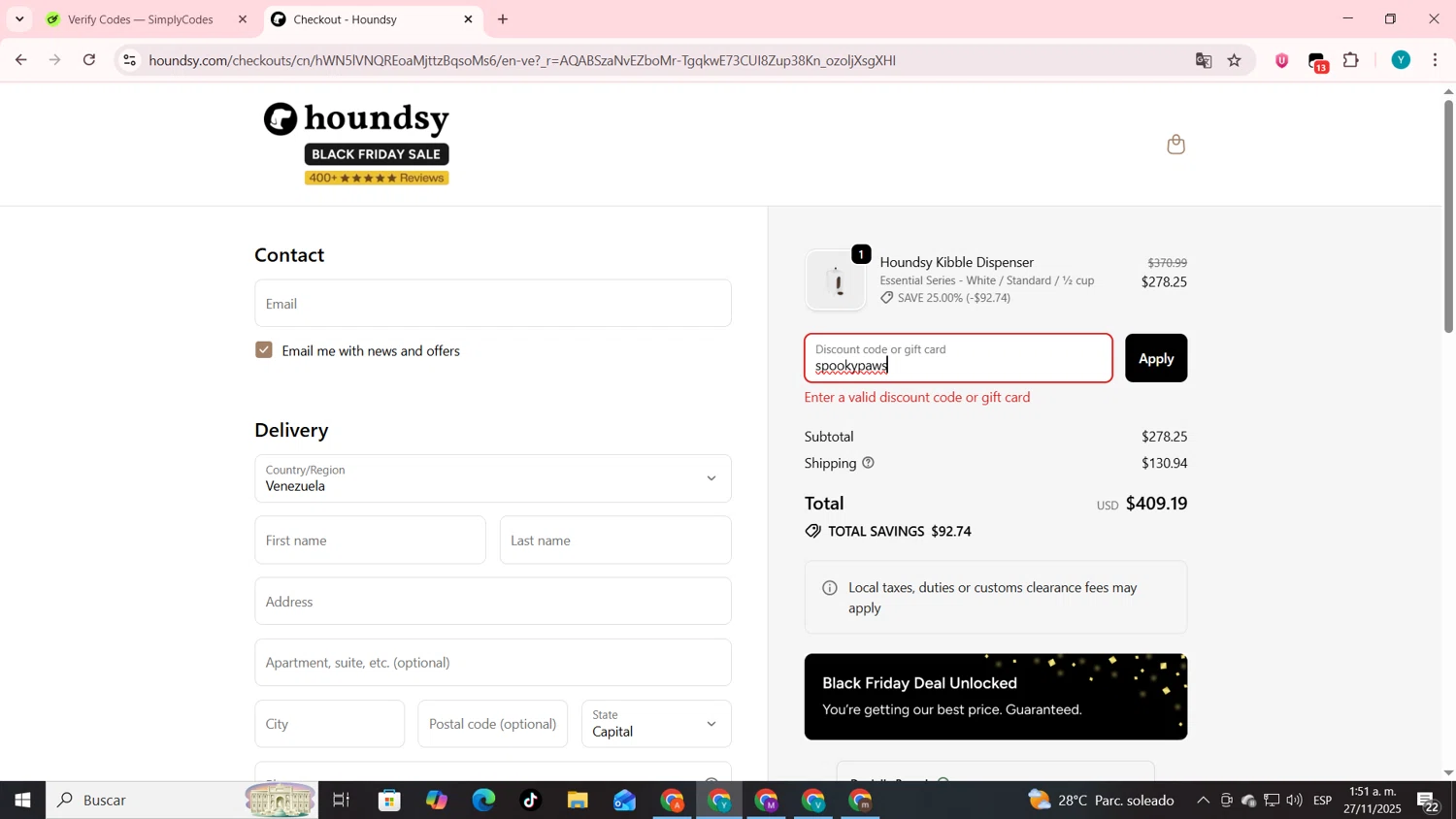Click the Black Friday Deal Unlocked banner
The width and height of the screenshot is (1456, 819).
(x=996, y=697)
